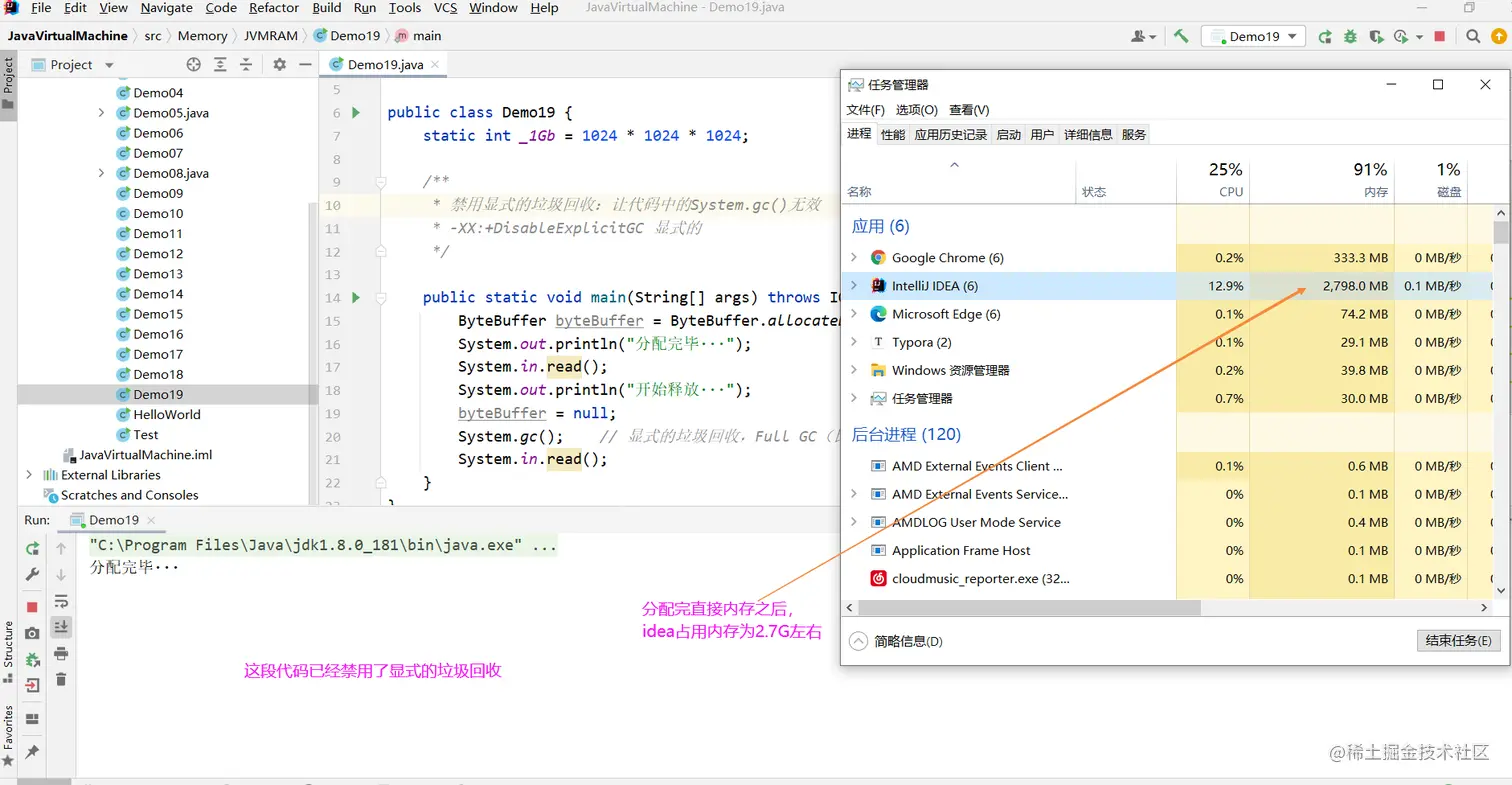Expand IntelliJ IDEA (6) in Task Manager
The image size is (1512, 785).
pyautogui.click(x=853, y=286)
